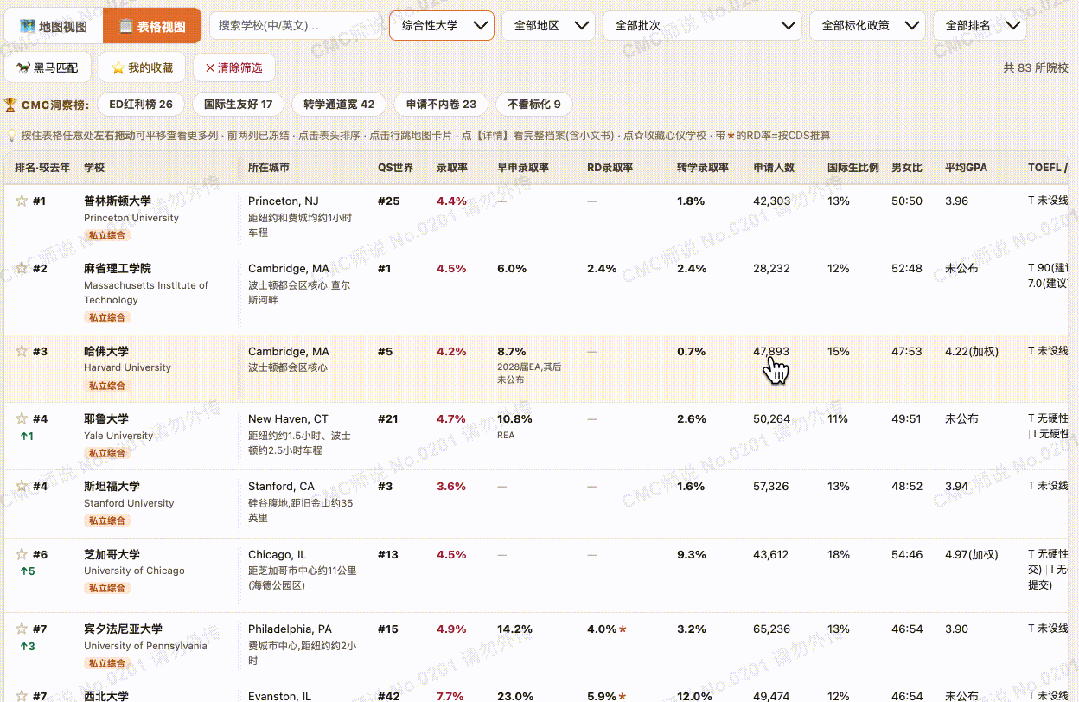Toggle the favorite star for Harvard row
This screenshot has height=702, width=1079.
pos(21,351)
